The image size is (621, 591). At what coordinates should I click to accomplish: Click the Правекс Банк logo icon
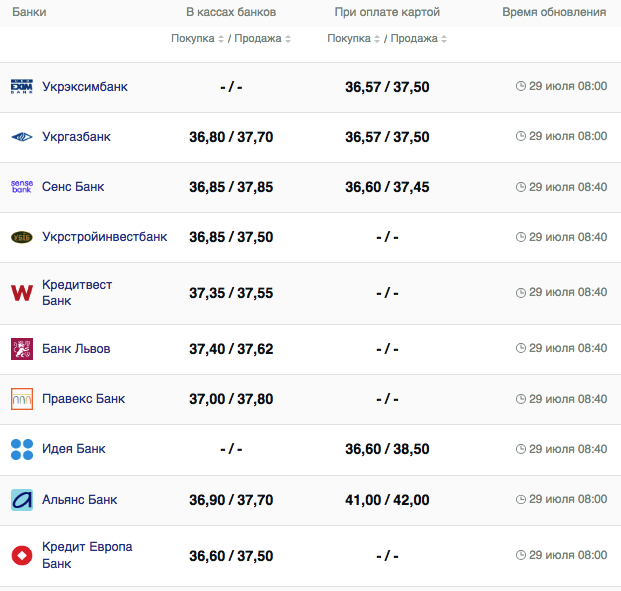[22, 399]
